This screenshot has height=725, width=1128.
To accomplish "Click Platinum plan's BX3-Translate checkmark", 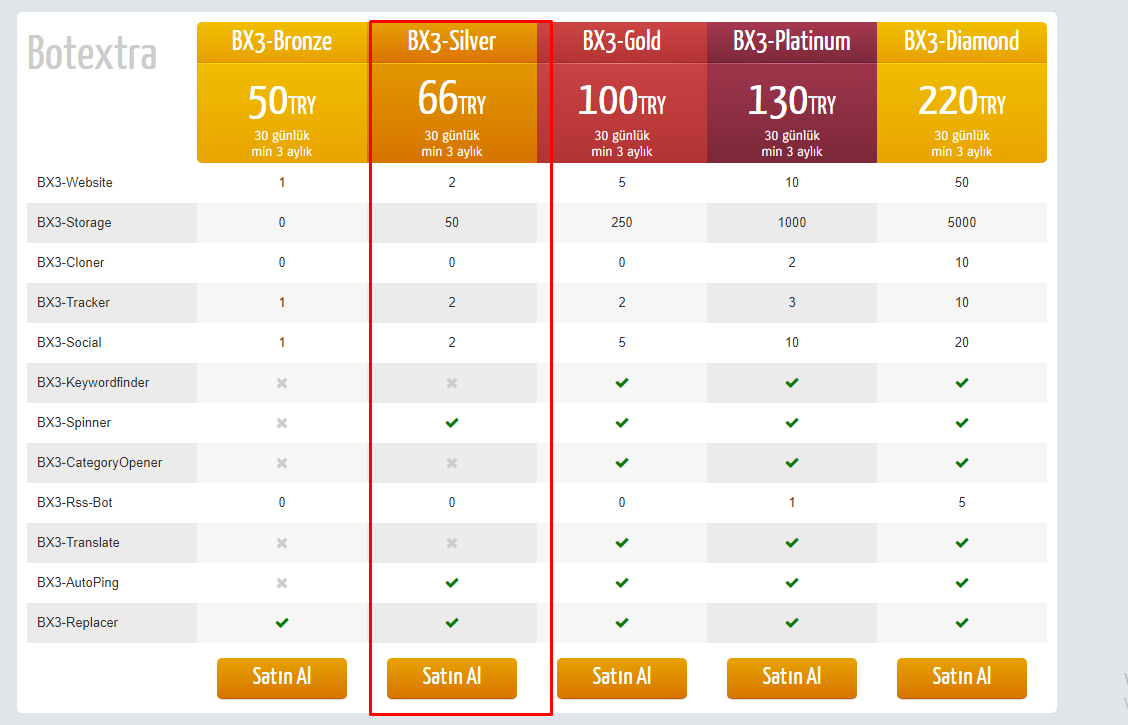I will point(792,543).
